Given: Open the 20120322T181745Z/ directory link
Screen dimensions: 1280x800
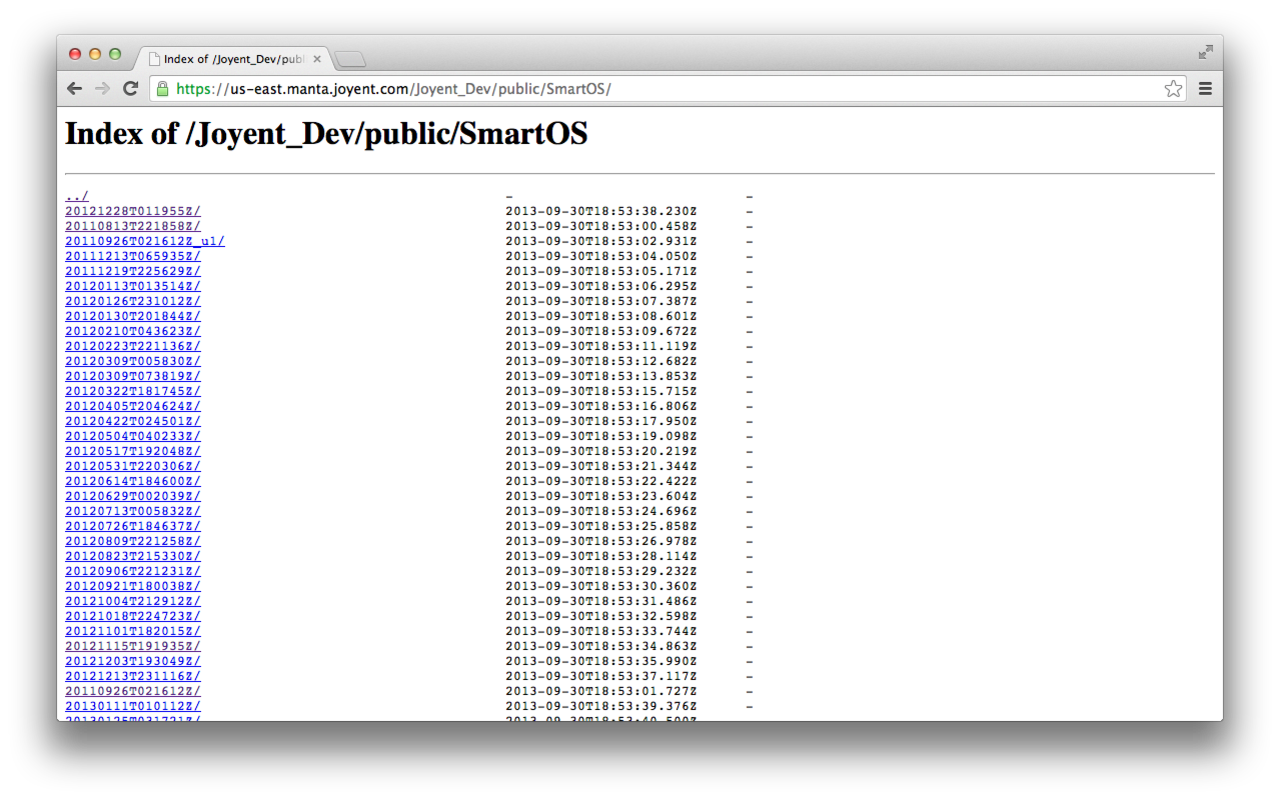Looking at the screenshot, I should (133, 391).
